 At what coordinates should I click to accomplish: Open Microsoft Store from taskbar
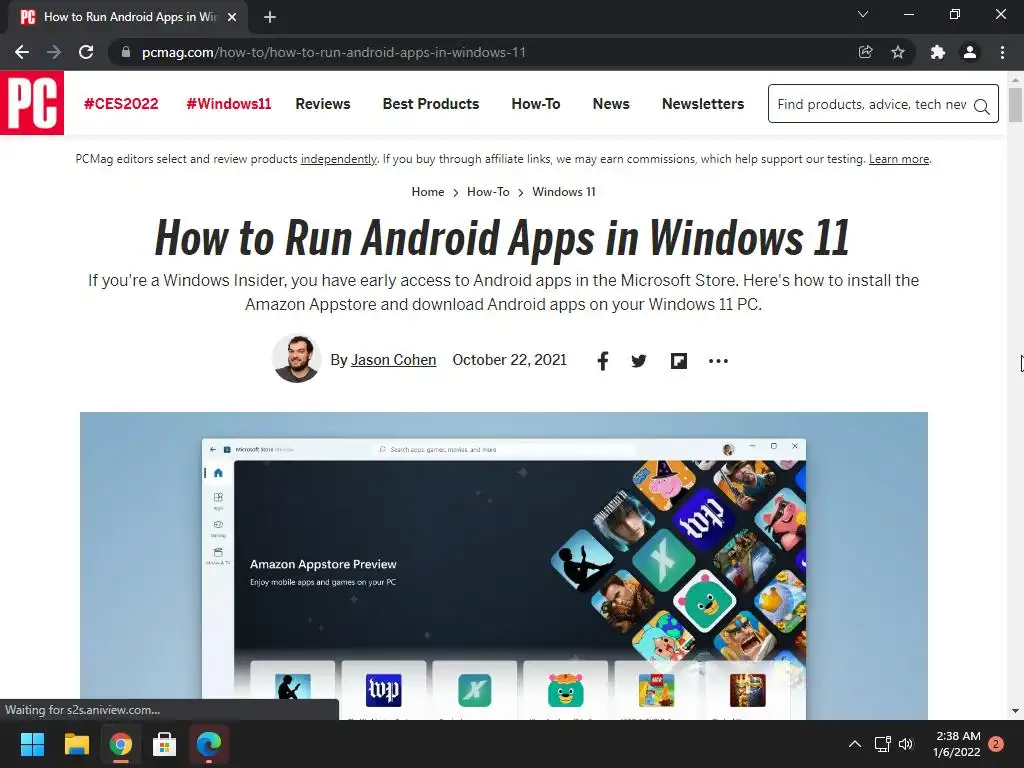pos(165,744)
